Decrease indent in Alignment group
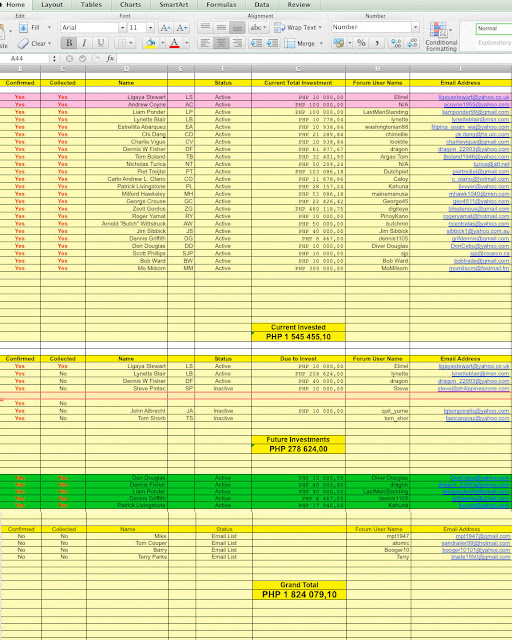 256,43
